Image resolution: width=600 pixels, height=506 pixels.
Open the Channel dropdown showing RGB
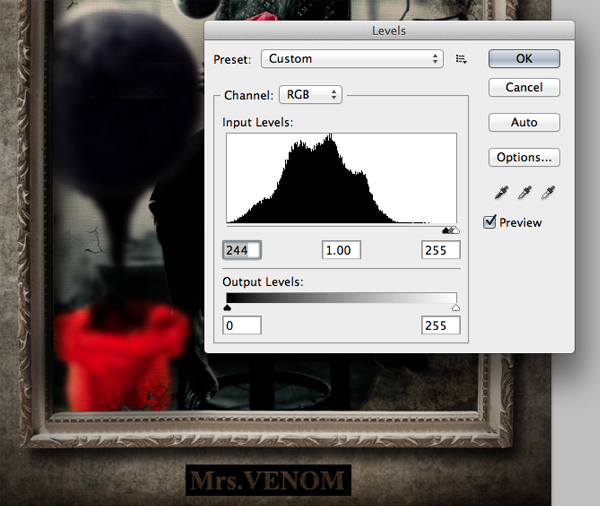click(x=311, y=95)
